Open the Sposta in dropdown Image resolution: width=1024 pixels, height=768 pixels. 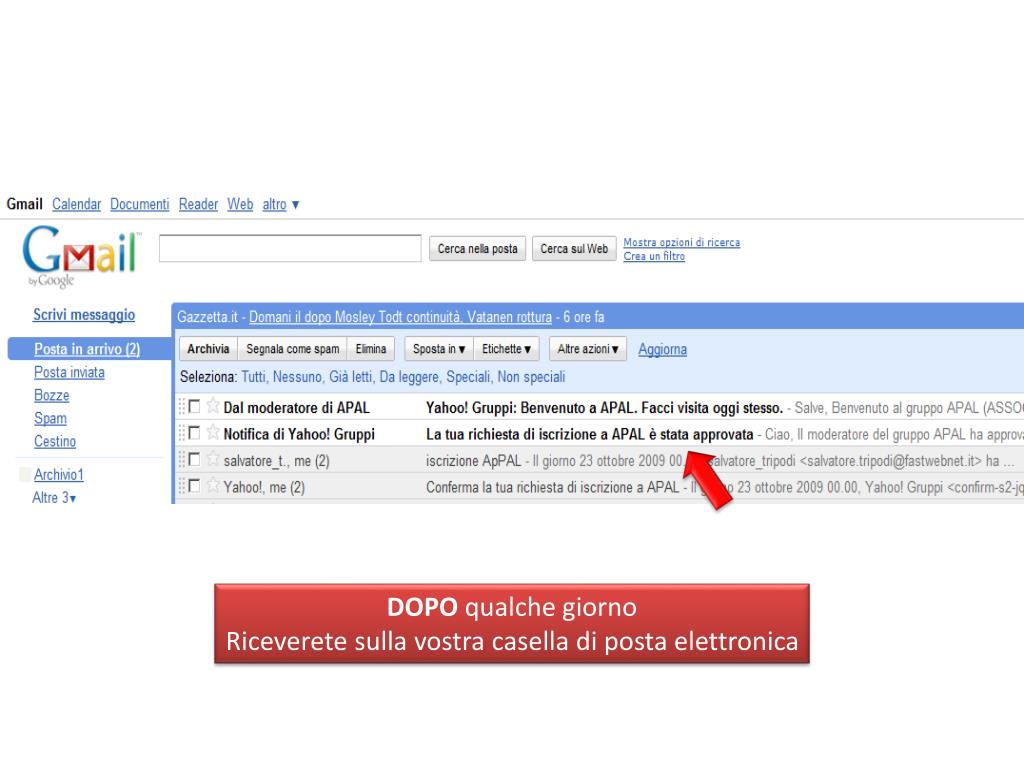[x=439, y=349]
